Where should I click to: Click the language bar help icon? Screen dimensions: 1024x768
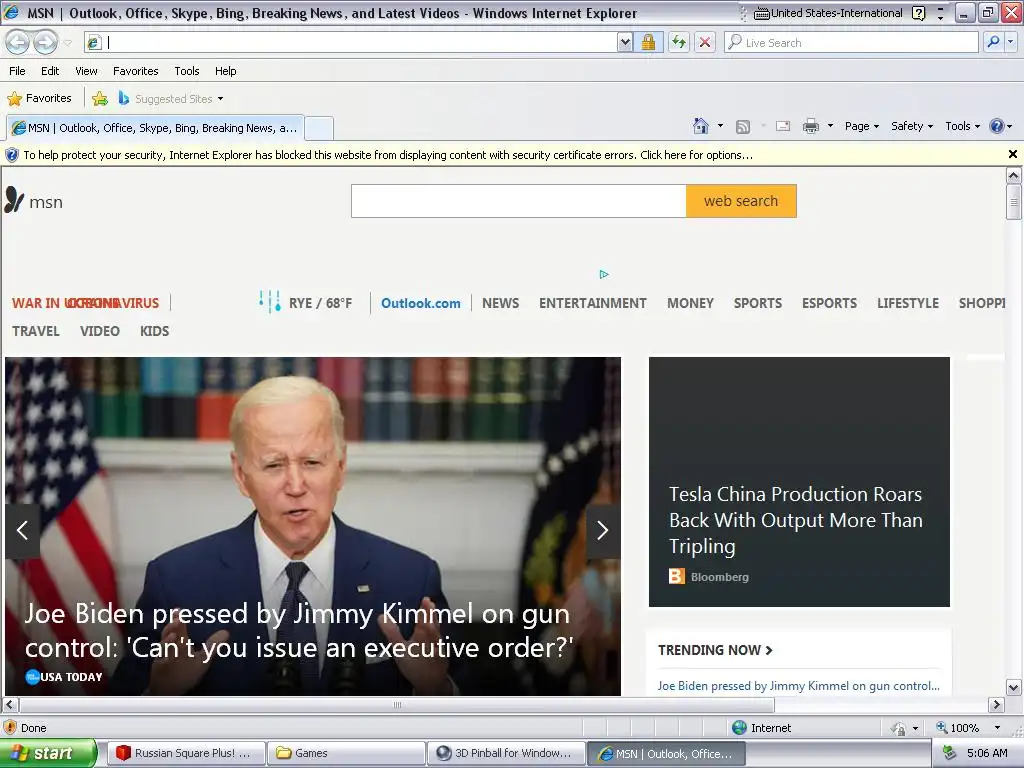(918, 13)
